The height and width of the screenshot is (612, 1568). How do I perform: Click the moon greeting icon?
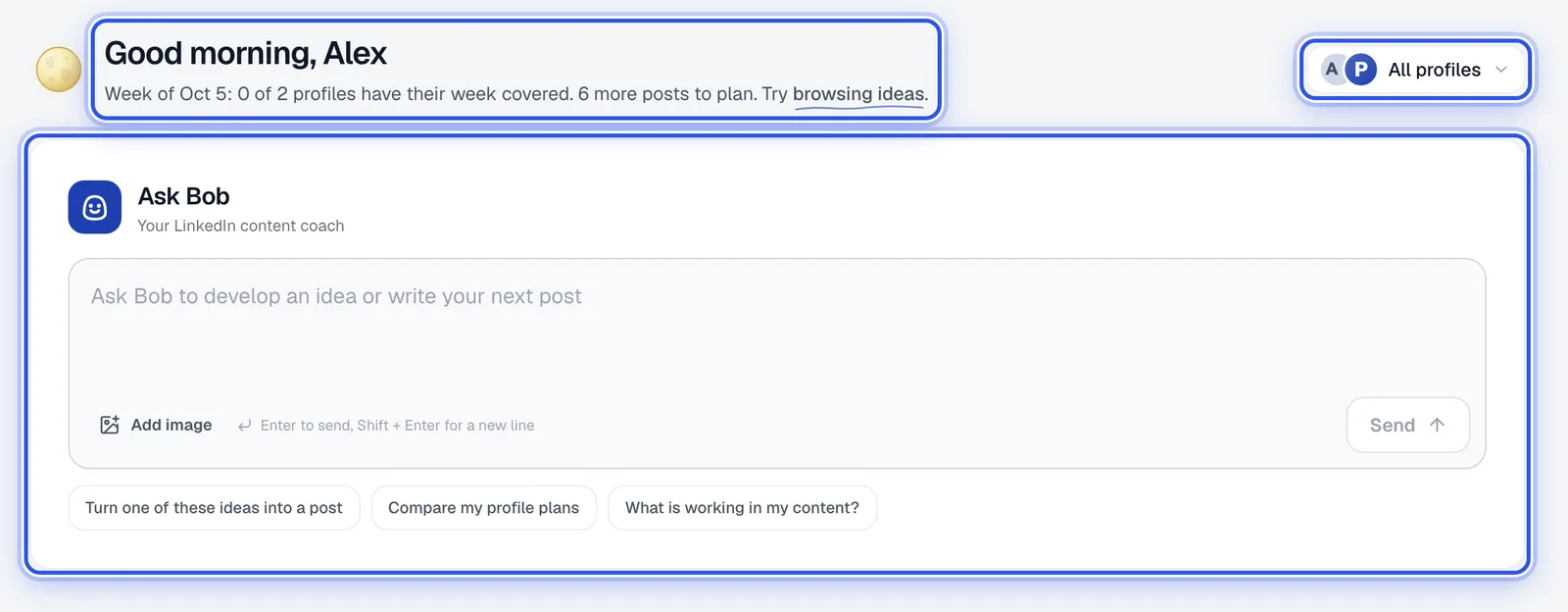coord(59,70)
